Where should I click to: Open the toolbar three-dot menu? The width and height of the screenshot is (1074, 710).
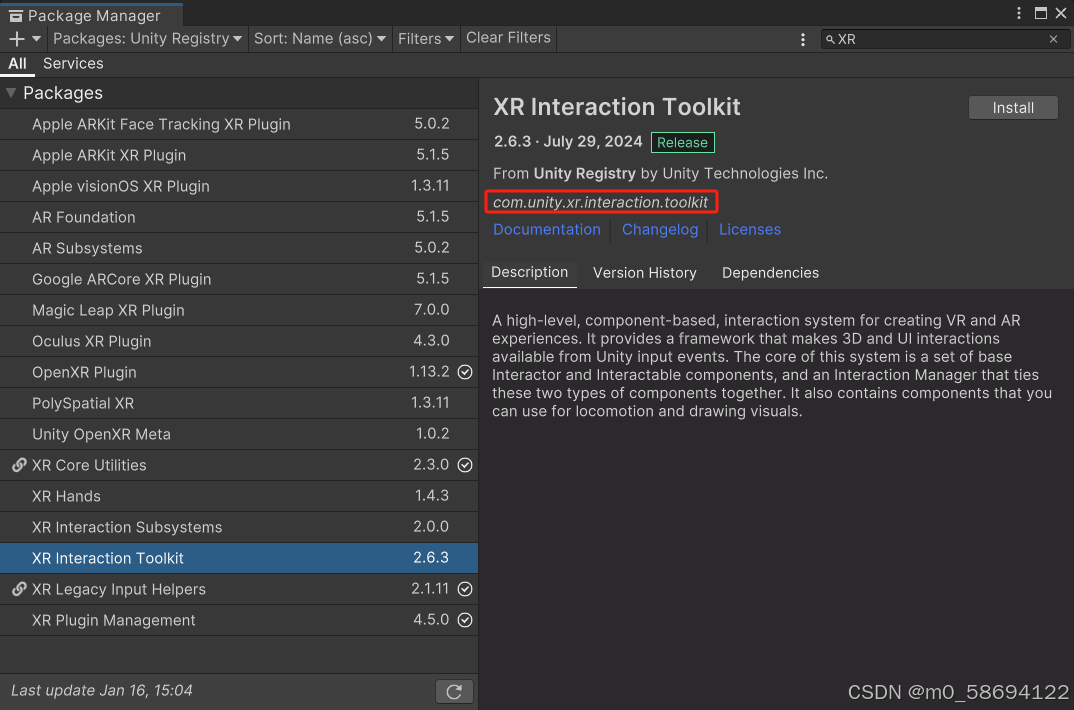click(x=803, y=38)
